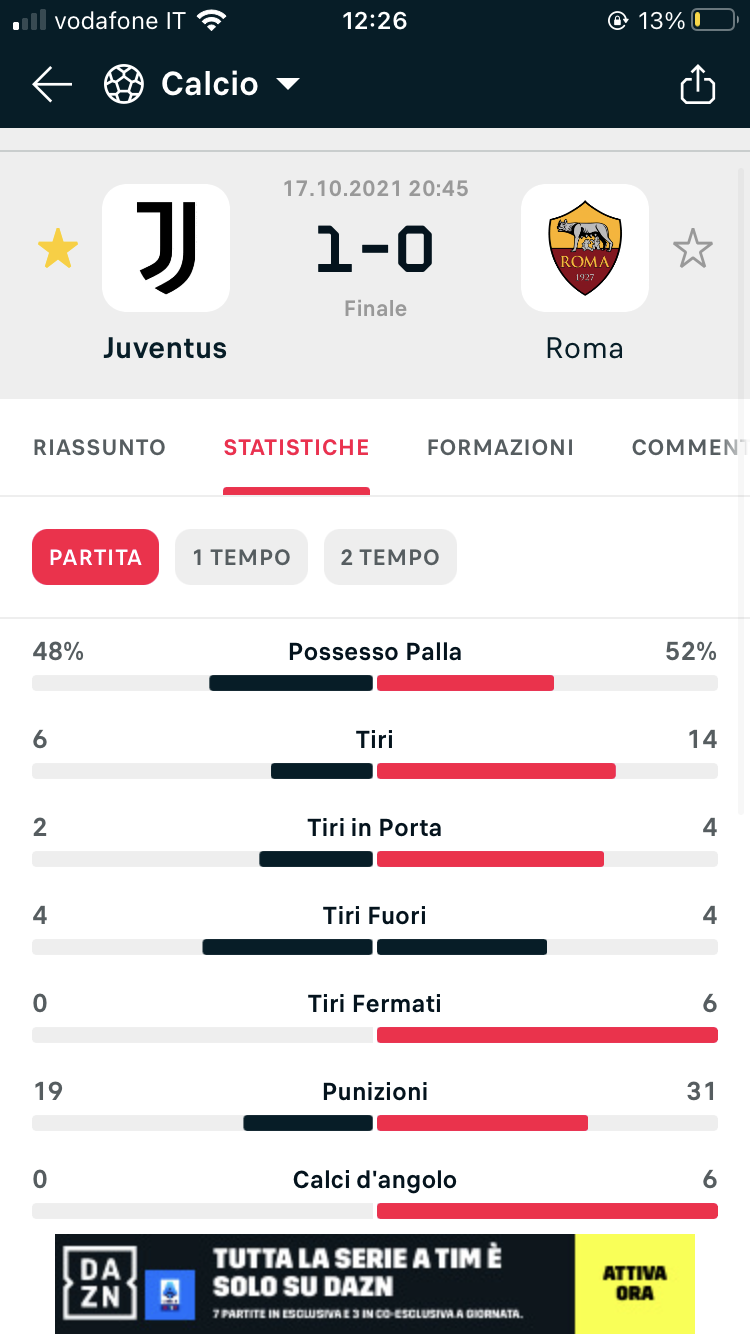
Task: Open the Calcio sport selector label
Action: [210, 85]
